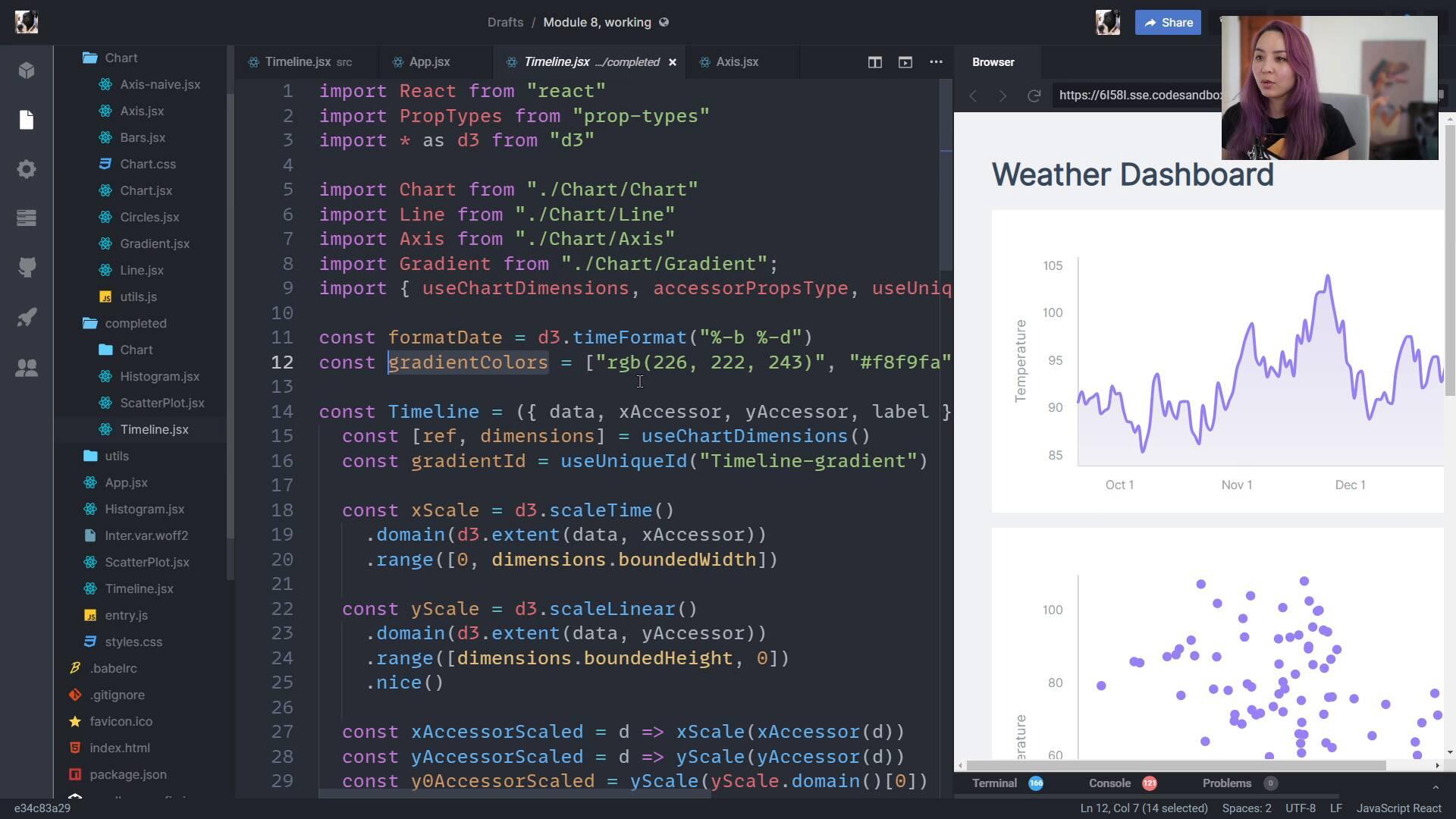
Task: Switch to the Axis.jsx editor tab
Action: coord(736,62)
